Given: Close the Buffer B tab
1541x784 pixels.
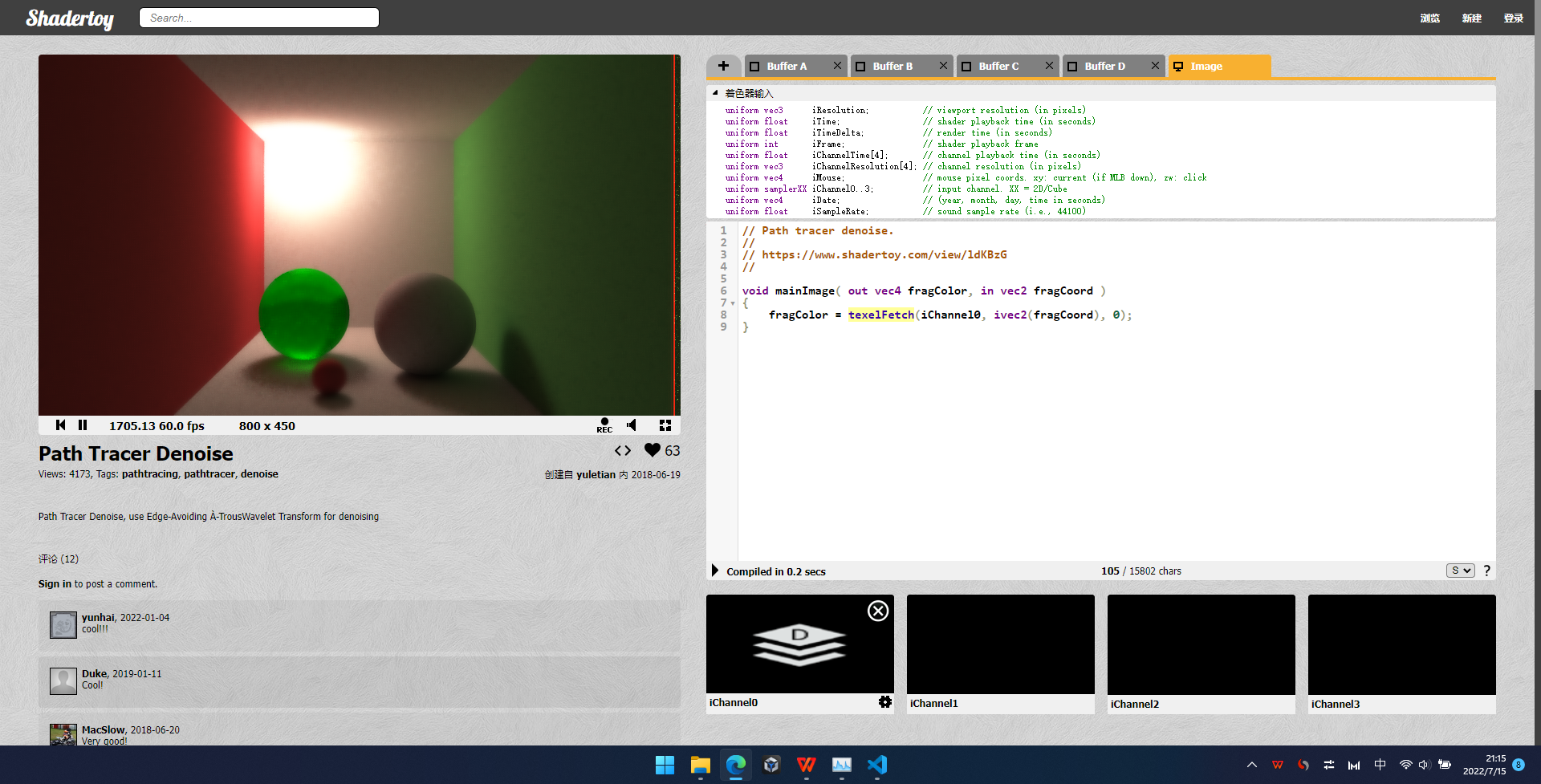Looking at the screenshot, I should tap(943, 66).
